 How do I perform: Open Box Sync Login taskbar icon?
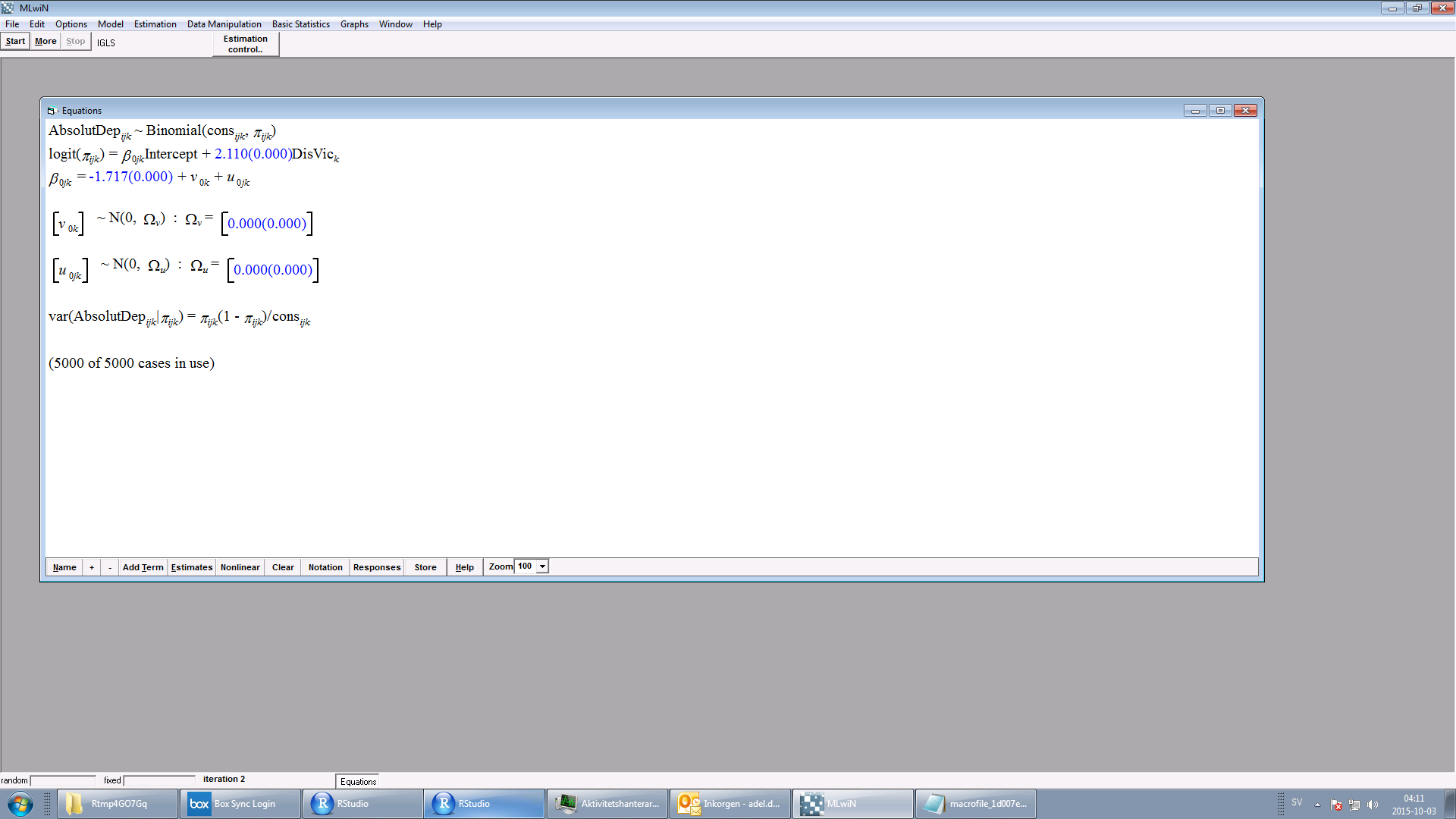point(241,804)
